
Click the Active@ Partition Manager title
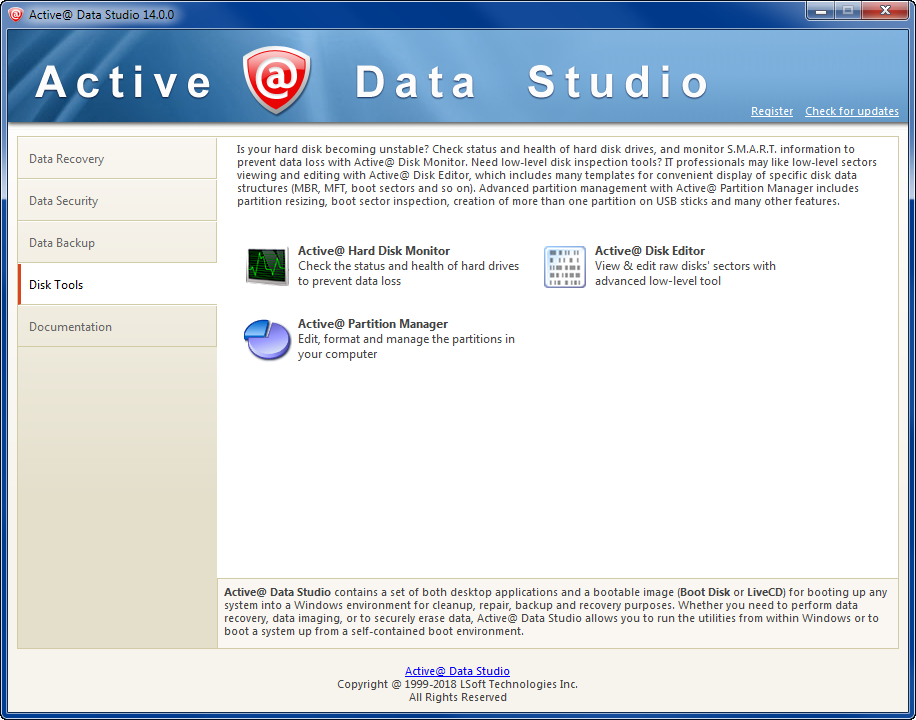tap(373, 324)
